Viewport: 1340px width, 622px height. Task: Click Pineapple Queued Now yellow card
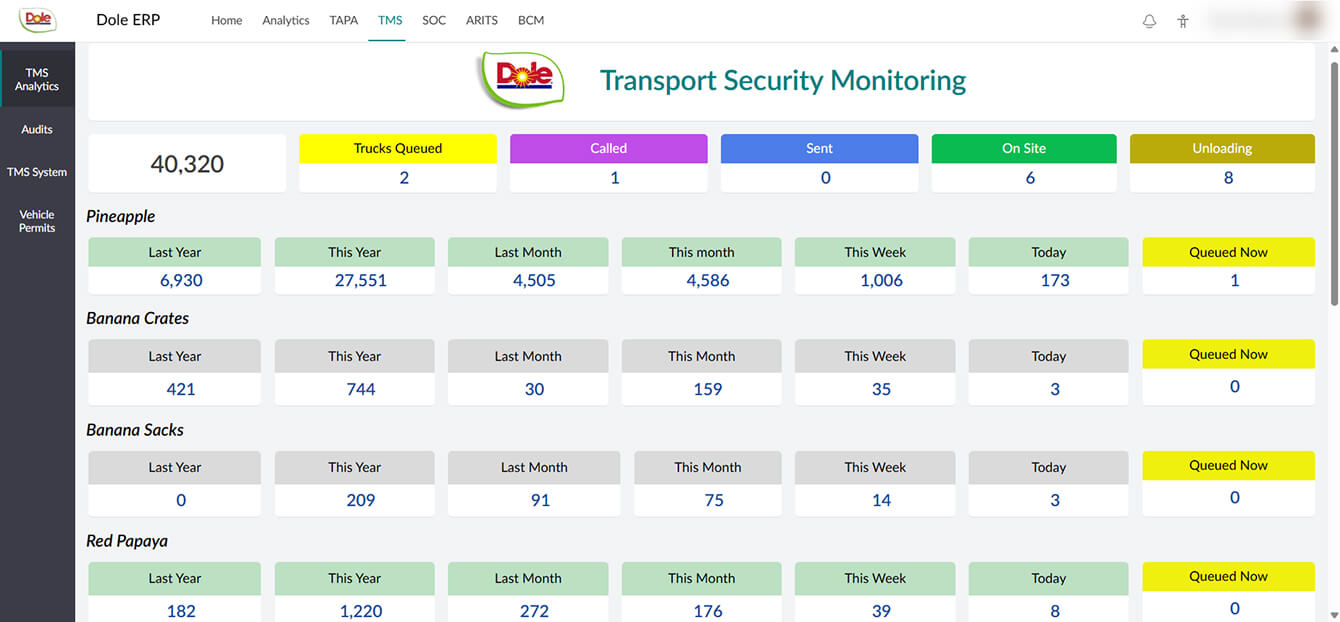[1229, 266]
